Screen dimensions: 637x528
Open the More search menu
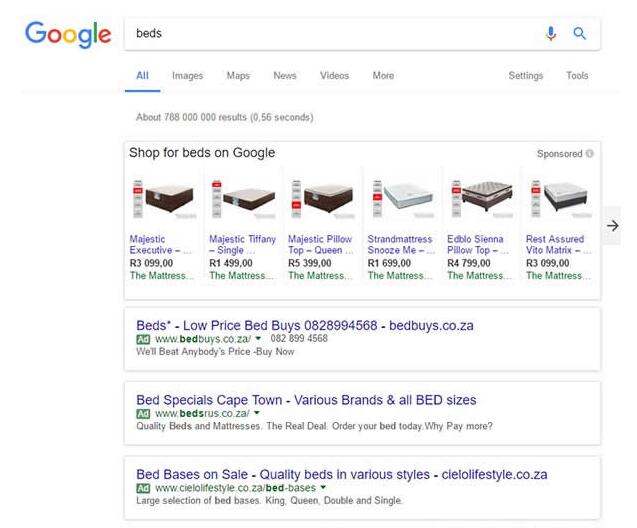[x=383, y=76]
